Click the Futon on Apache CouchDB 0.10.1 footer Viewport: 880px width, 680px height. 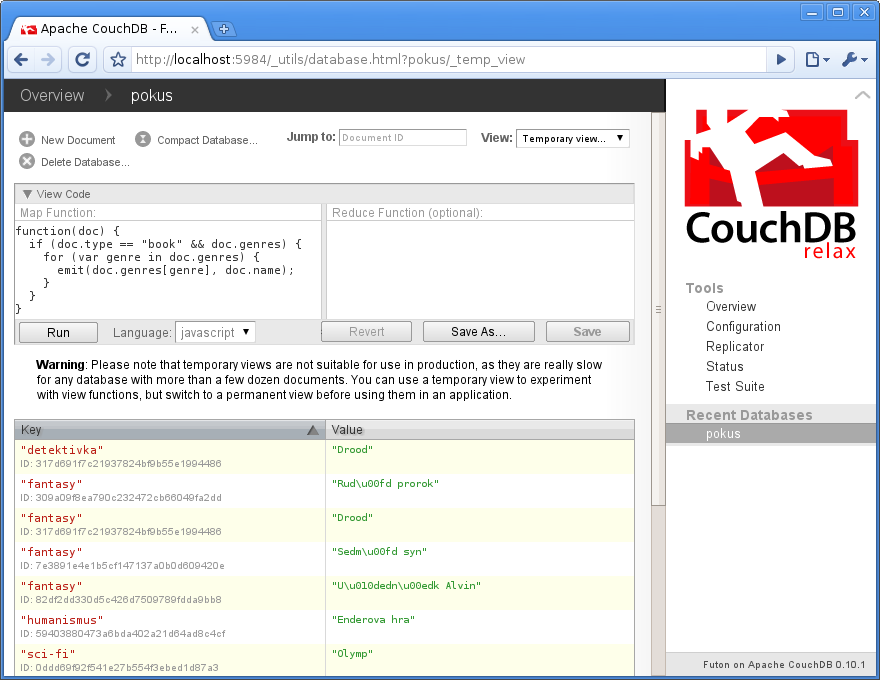pos(784,665)
